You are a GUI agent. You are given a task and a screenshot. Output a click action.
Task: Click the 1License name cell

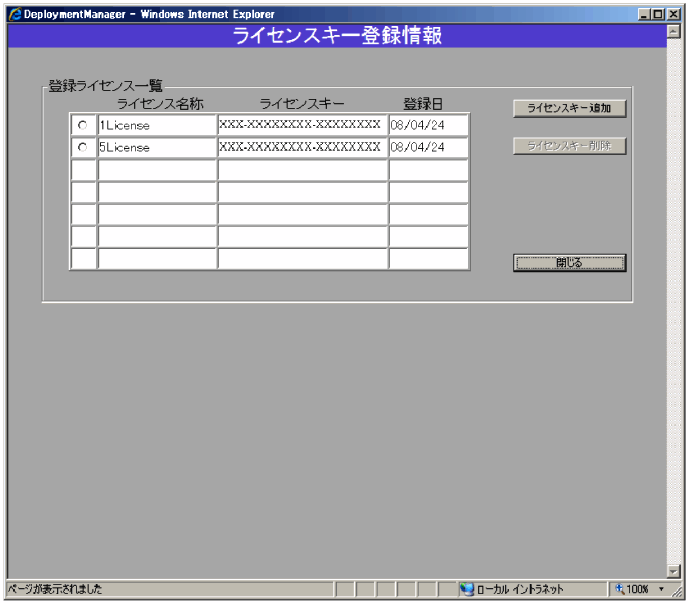click(x=157, y=125)
